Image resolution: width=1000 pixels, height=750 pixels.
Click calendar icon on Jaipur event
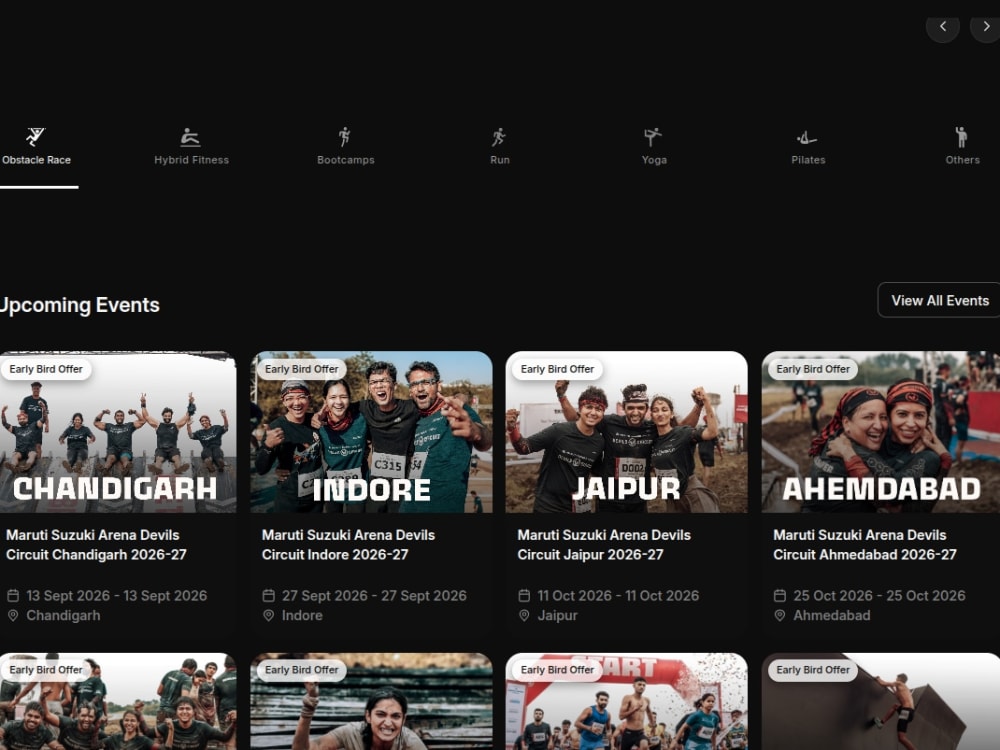[x=524, y=596]
